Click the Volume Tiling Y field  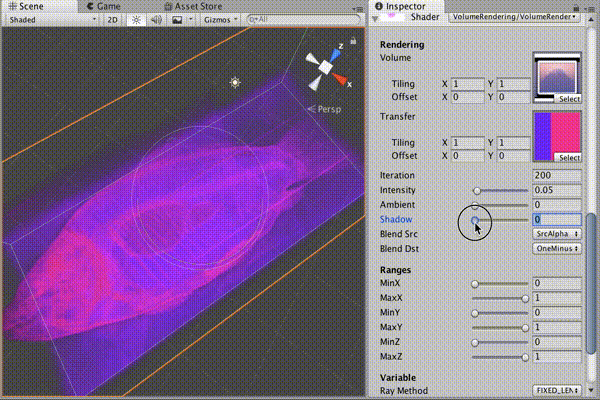[514, 84]
